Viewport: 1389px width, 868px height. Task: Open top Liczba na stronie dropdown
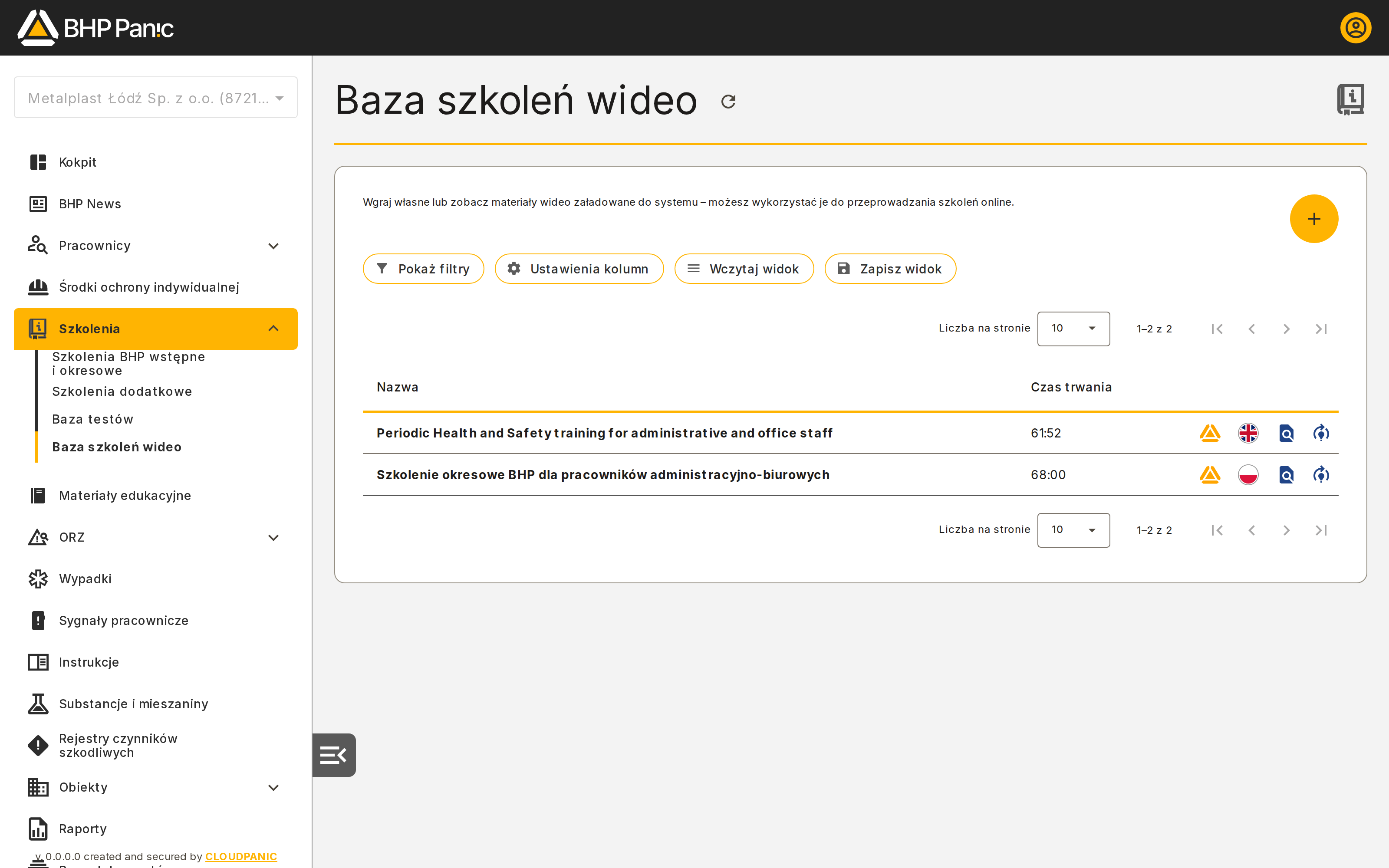coord(1073,329)
